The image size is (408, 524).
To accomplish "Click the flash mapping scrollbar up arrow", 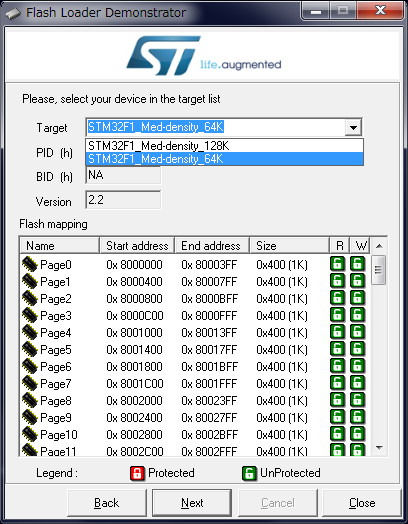I will coord(379,246).
